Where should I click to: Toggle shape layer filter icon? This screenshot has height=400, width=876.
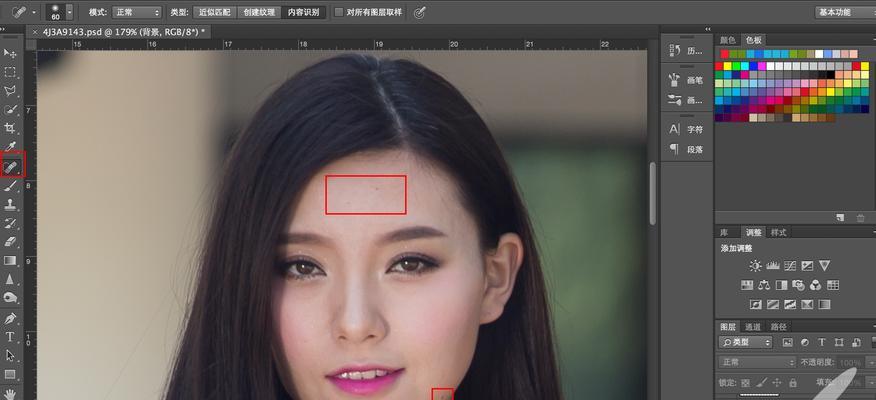click(839, 342)
